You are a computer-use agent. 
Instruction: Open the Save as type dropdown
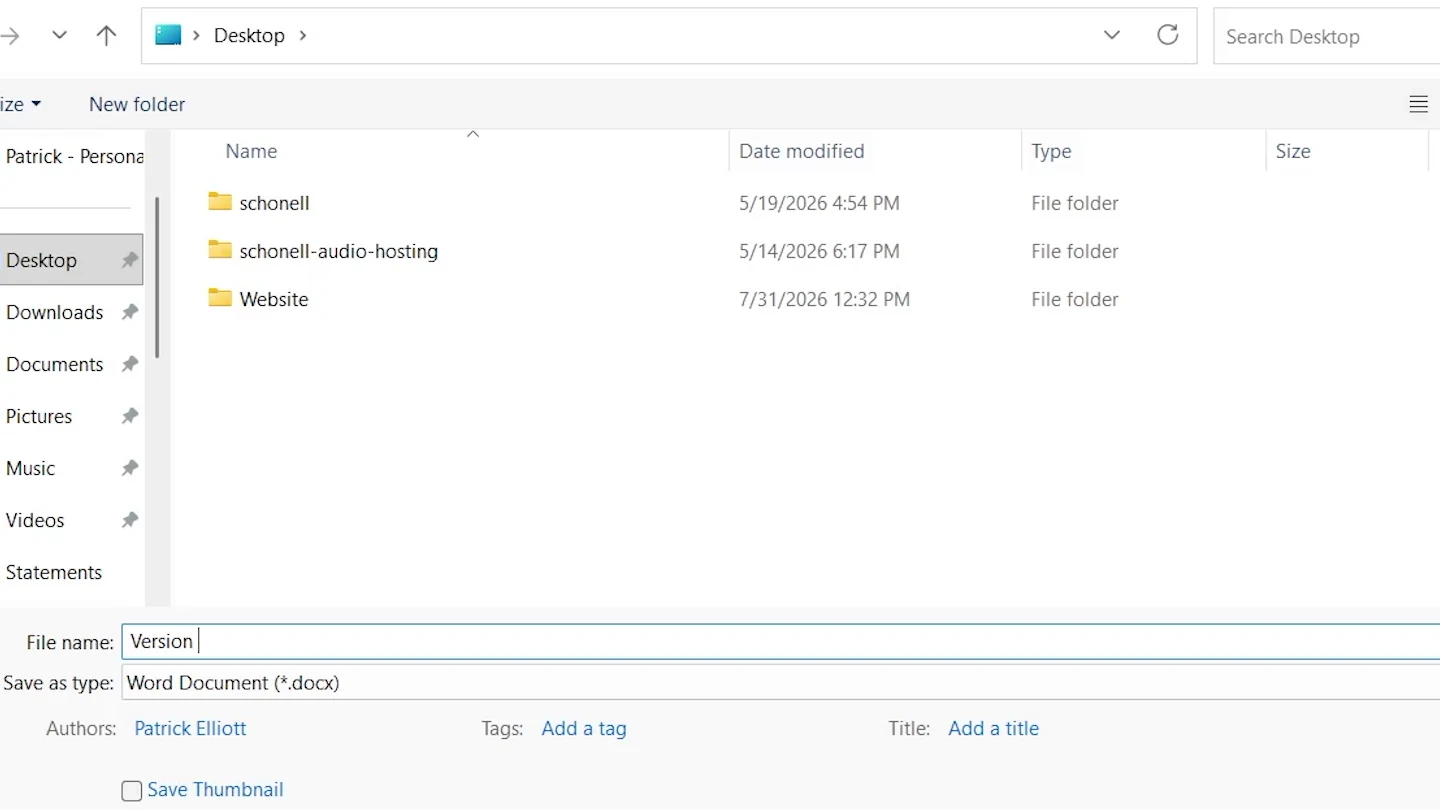pos(781,683)
